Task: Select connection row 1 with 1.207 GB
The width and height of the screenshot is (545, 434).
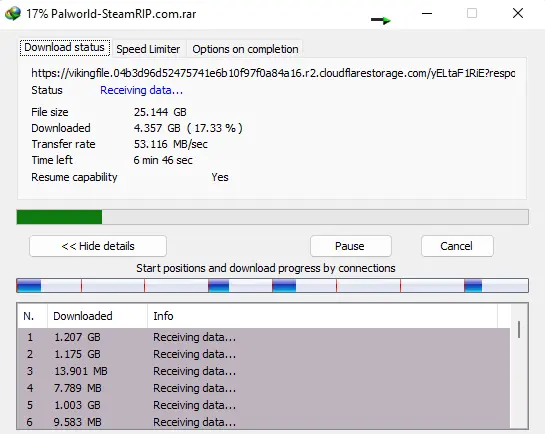Action: pos(264,337)
